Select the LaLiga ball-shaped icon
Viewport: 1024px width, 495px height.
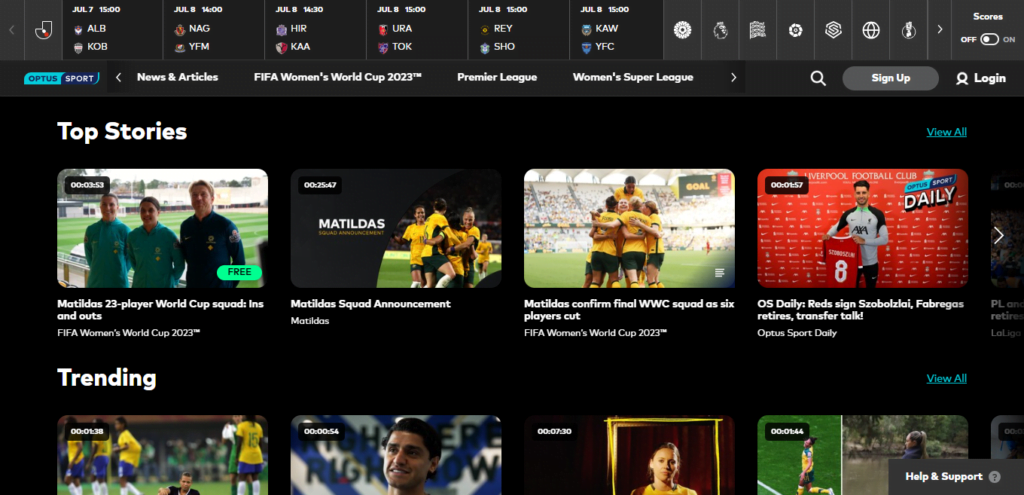point(795,30)
